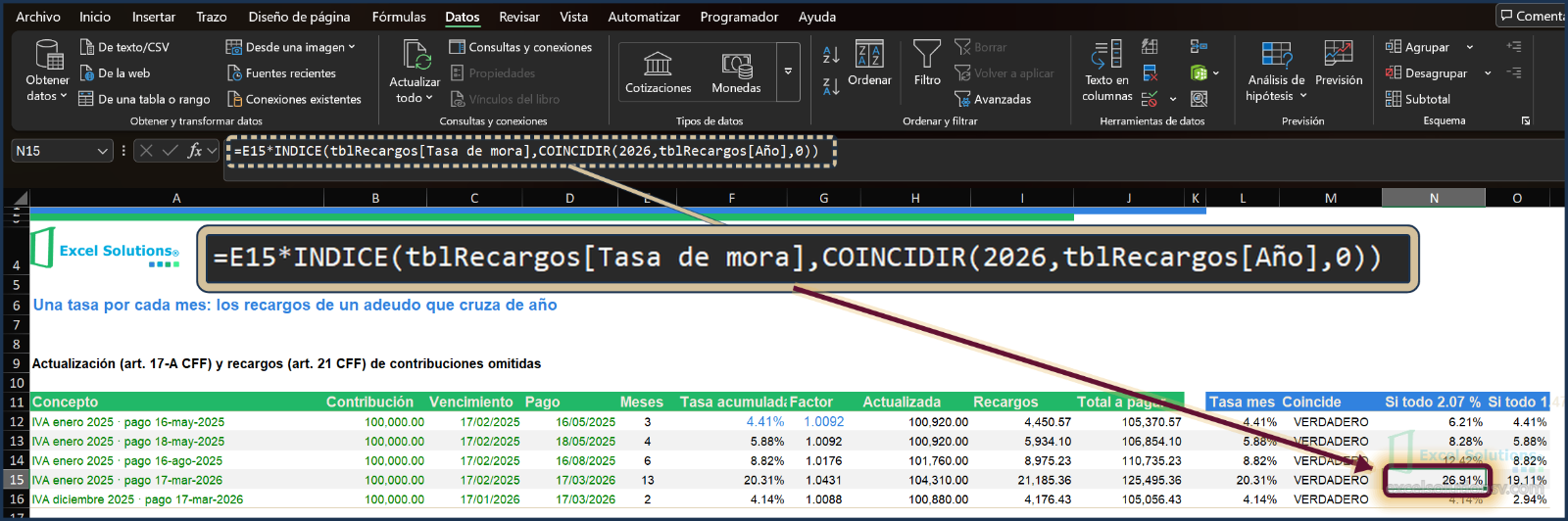Switch to the Fórmulas tab

pyautogui.click(x=399, y=17)
